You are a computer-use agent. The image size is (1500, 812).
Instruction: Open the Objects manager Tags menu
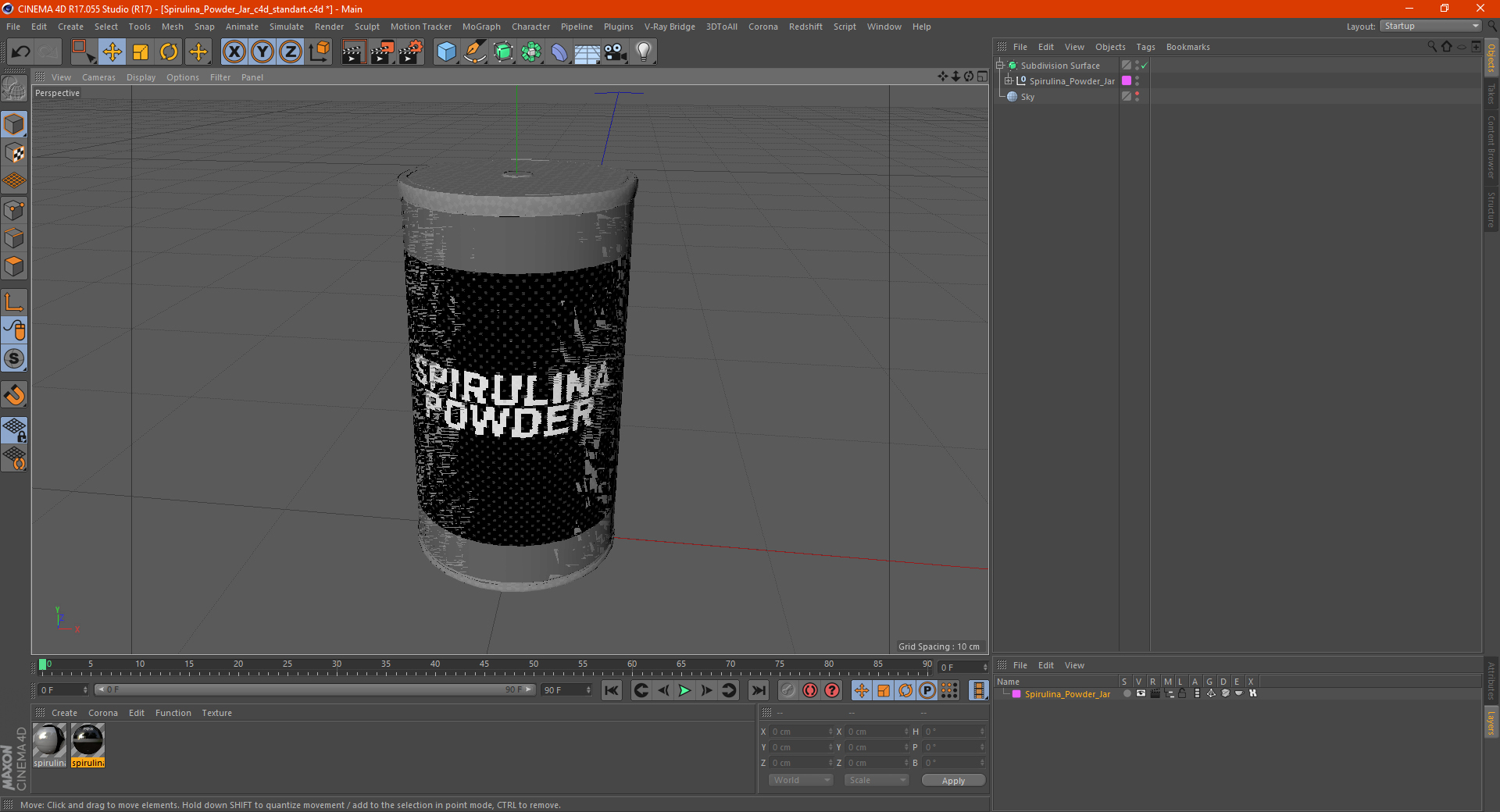tap(1145, 47)
